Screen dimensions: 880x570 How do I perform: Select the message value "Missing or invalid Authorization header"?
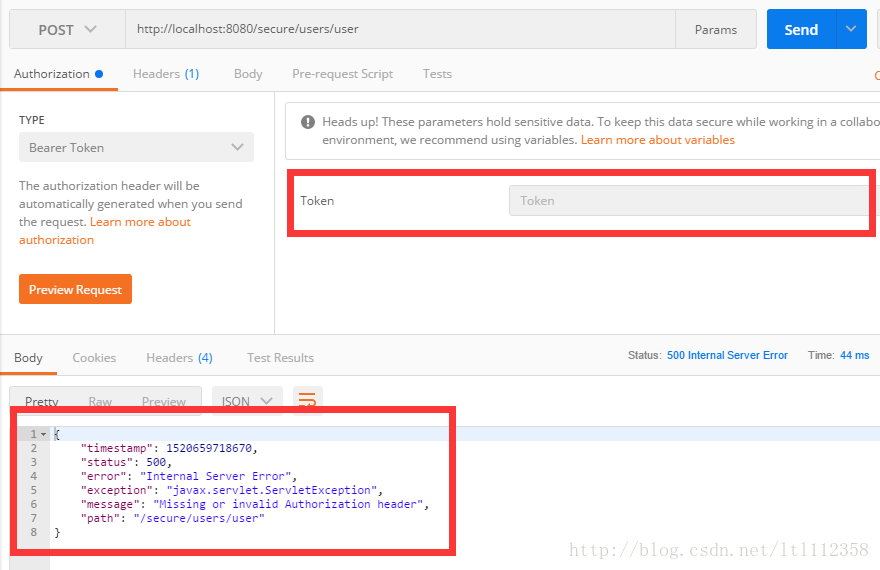click(x=288, y=504)
